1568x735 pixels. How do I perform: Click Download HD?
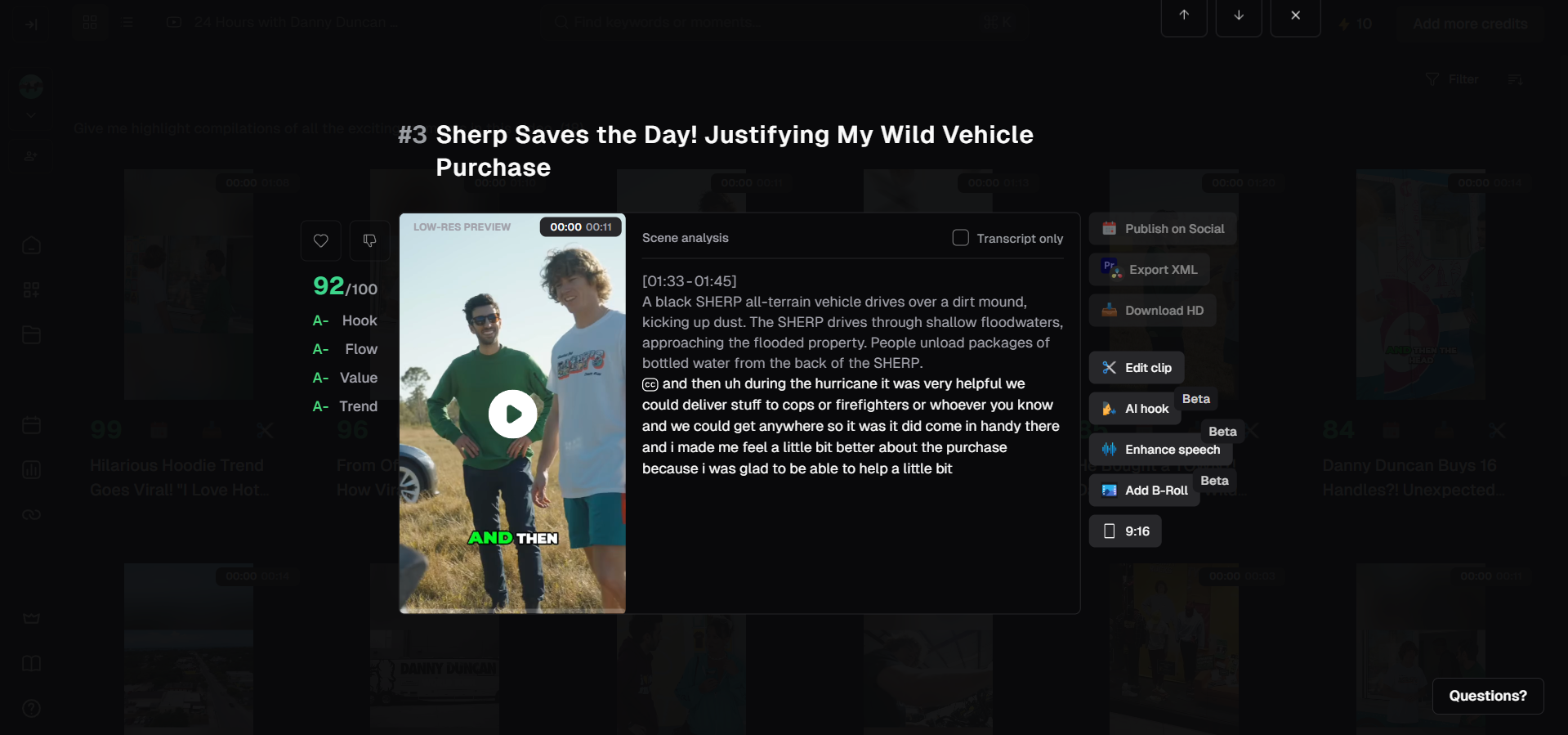[x=1153, y=311]
